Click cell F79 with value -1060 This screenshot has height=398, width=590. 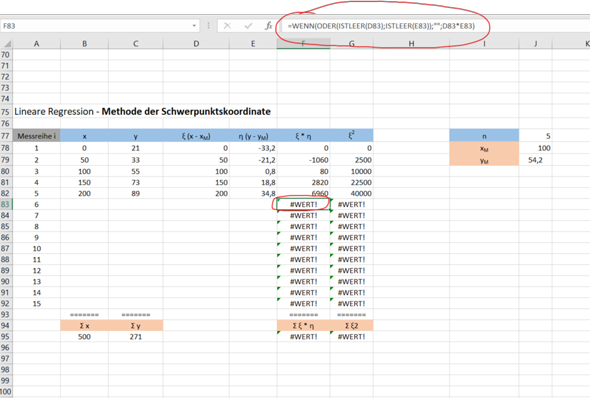(303, 160)
